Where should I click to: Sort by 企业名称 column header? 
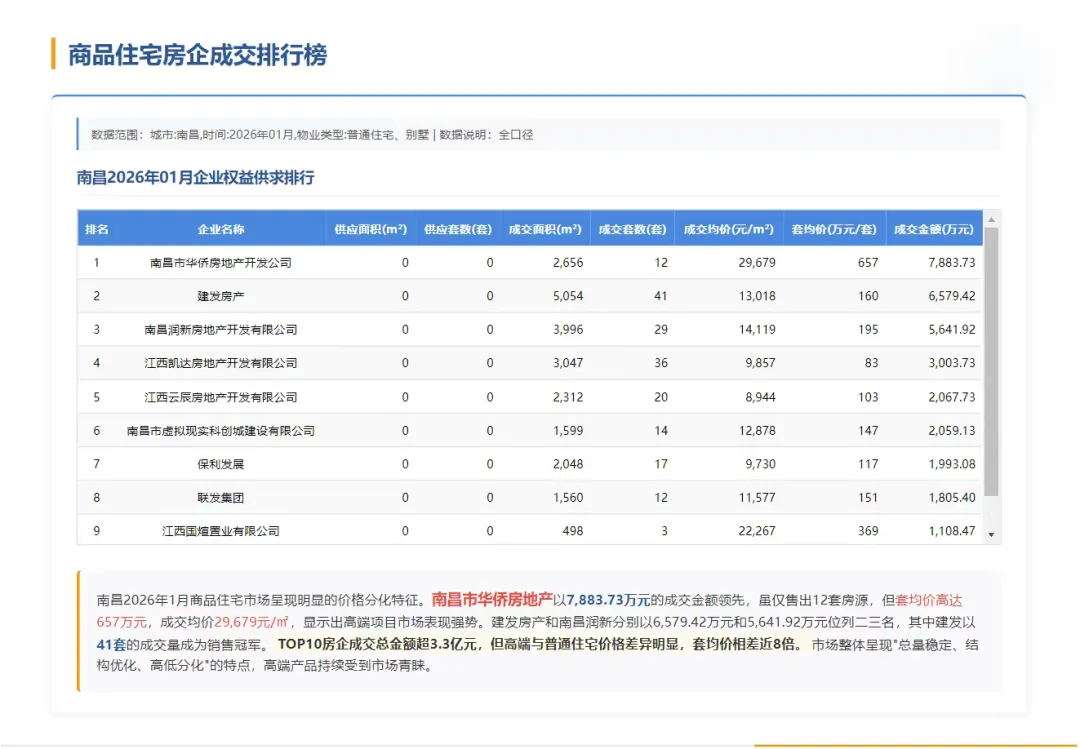(220, 229)
